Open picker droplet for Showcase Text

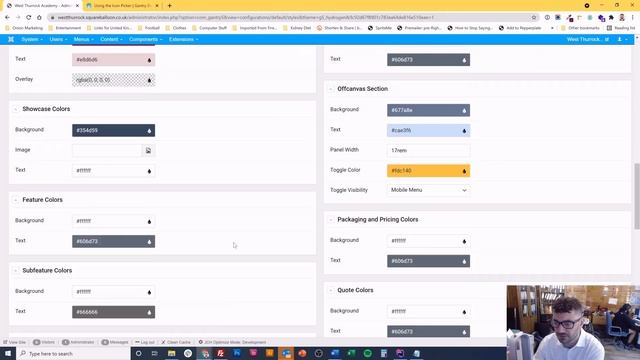pos(149,171)
